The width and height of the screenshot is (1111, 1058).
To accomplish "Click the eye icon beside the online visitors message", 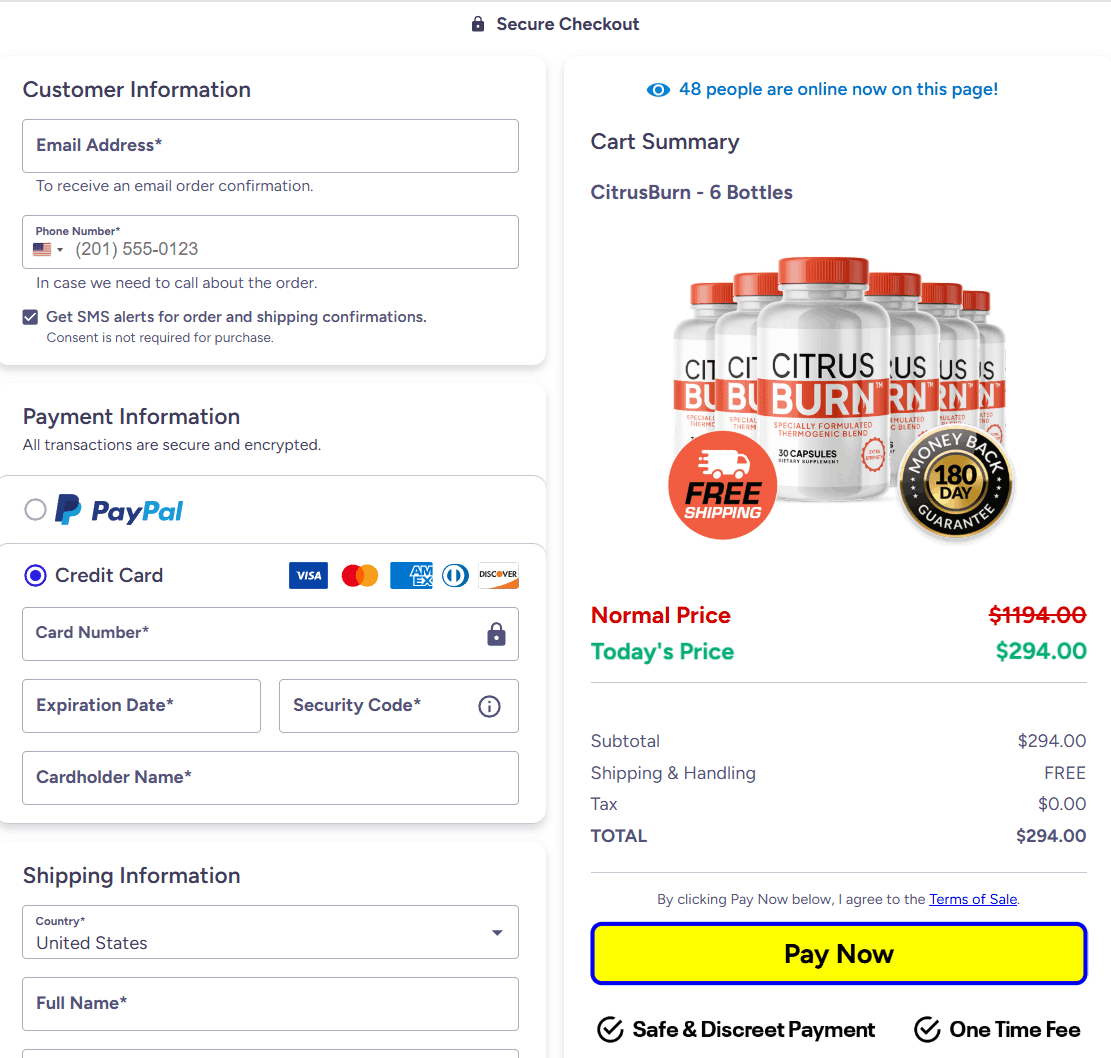I will tap(657, 89).
